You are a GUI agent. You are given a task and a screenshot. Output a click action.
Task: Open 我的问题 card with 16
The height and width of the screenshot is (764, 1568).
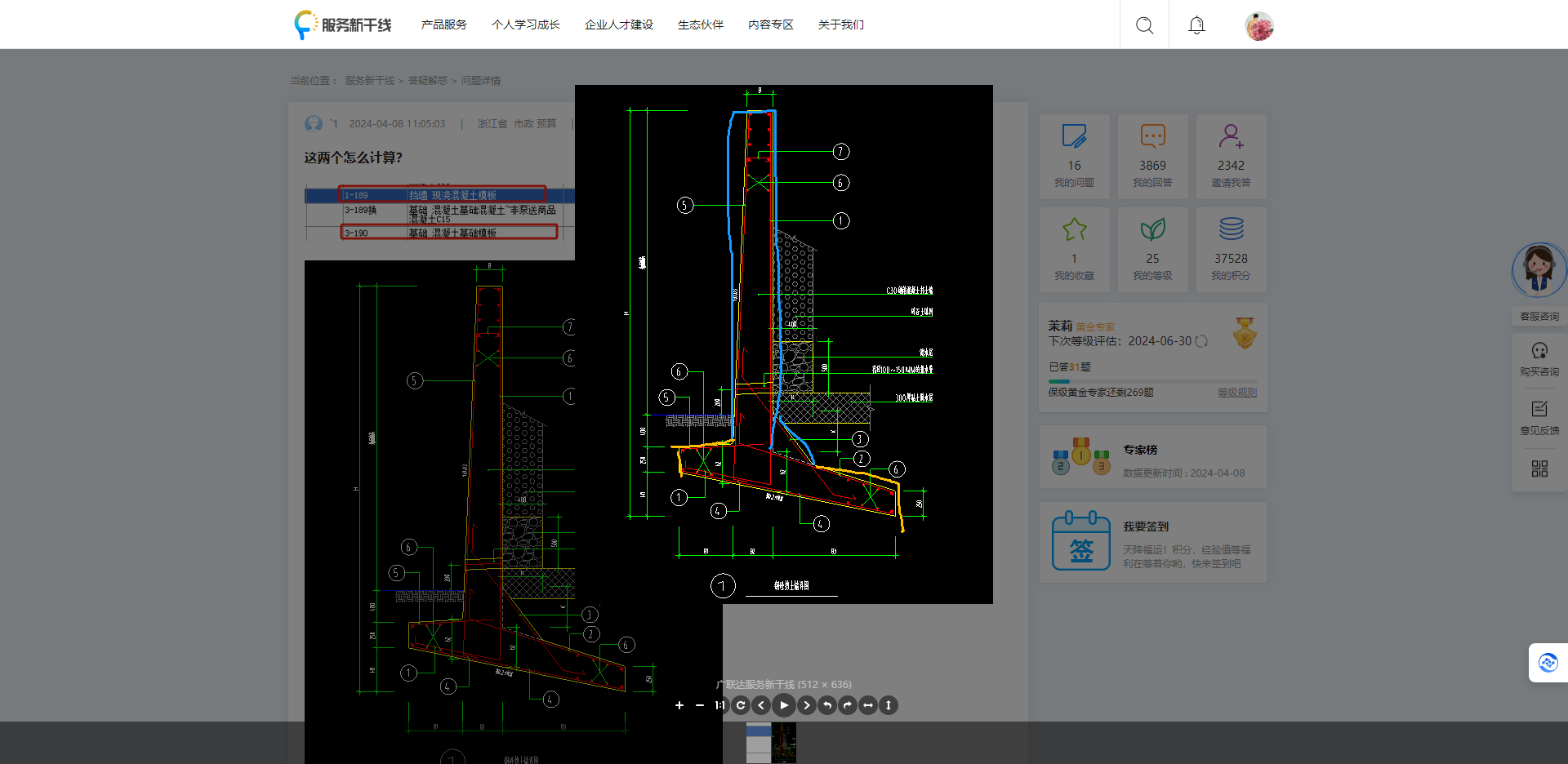(x=1074, y=156)
